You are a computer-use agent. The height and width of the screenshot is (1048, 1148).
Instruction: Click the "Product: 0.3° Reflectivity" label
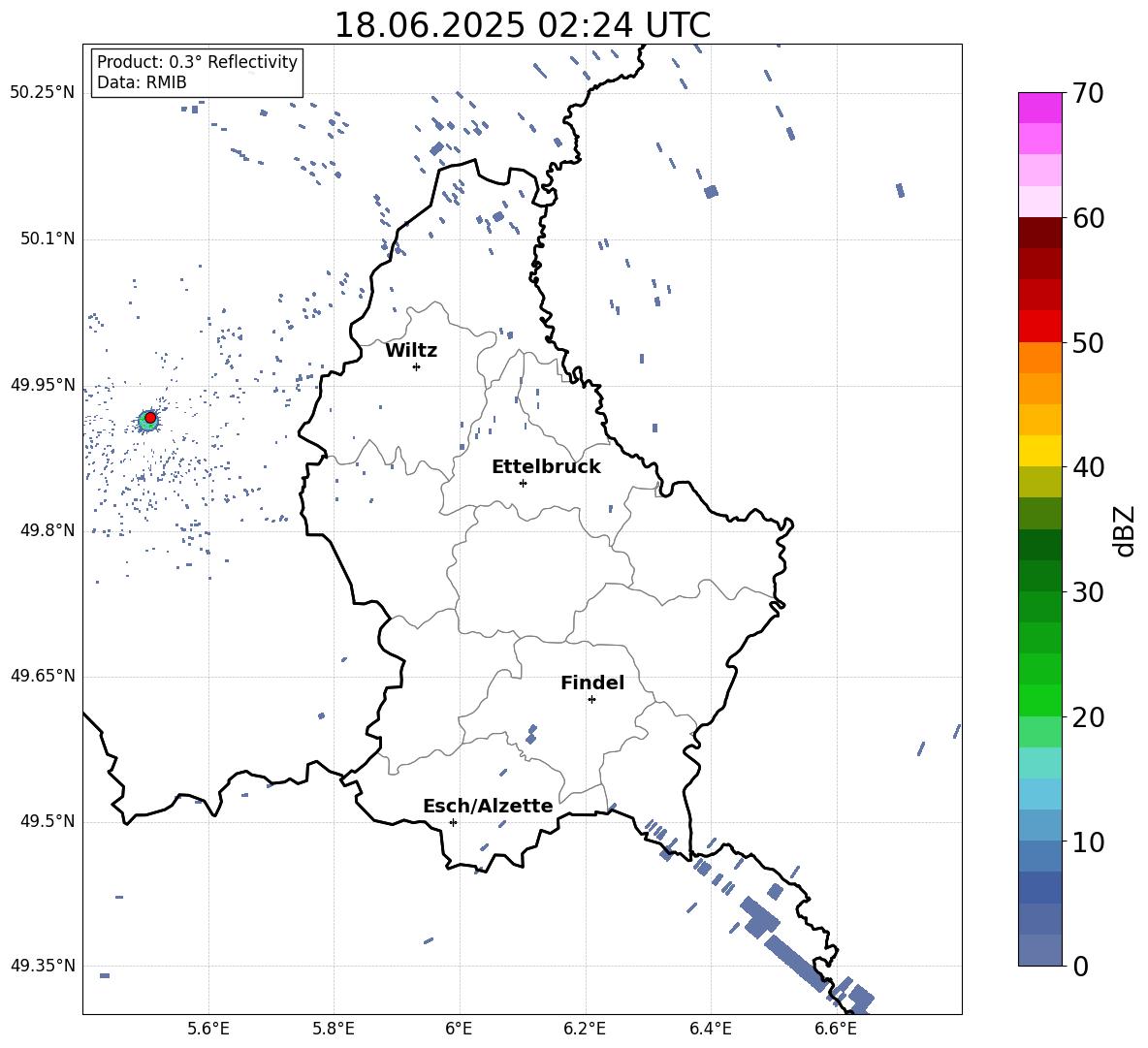coord(197,61)
